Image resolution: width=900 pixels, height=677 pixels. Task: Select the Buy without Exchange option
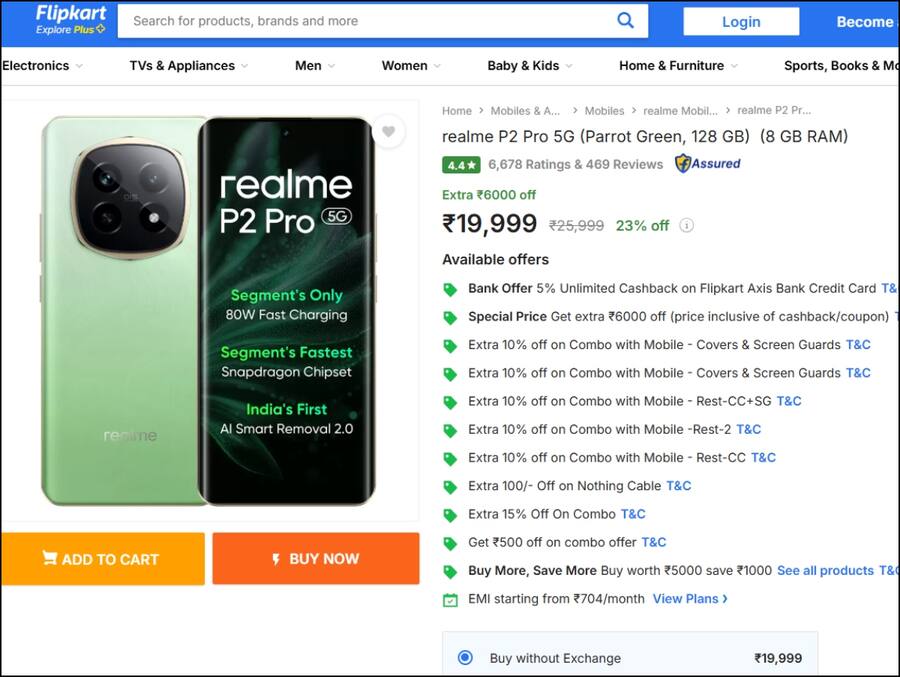(463, 658)
